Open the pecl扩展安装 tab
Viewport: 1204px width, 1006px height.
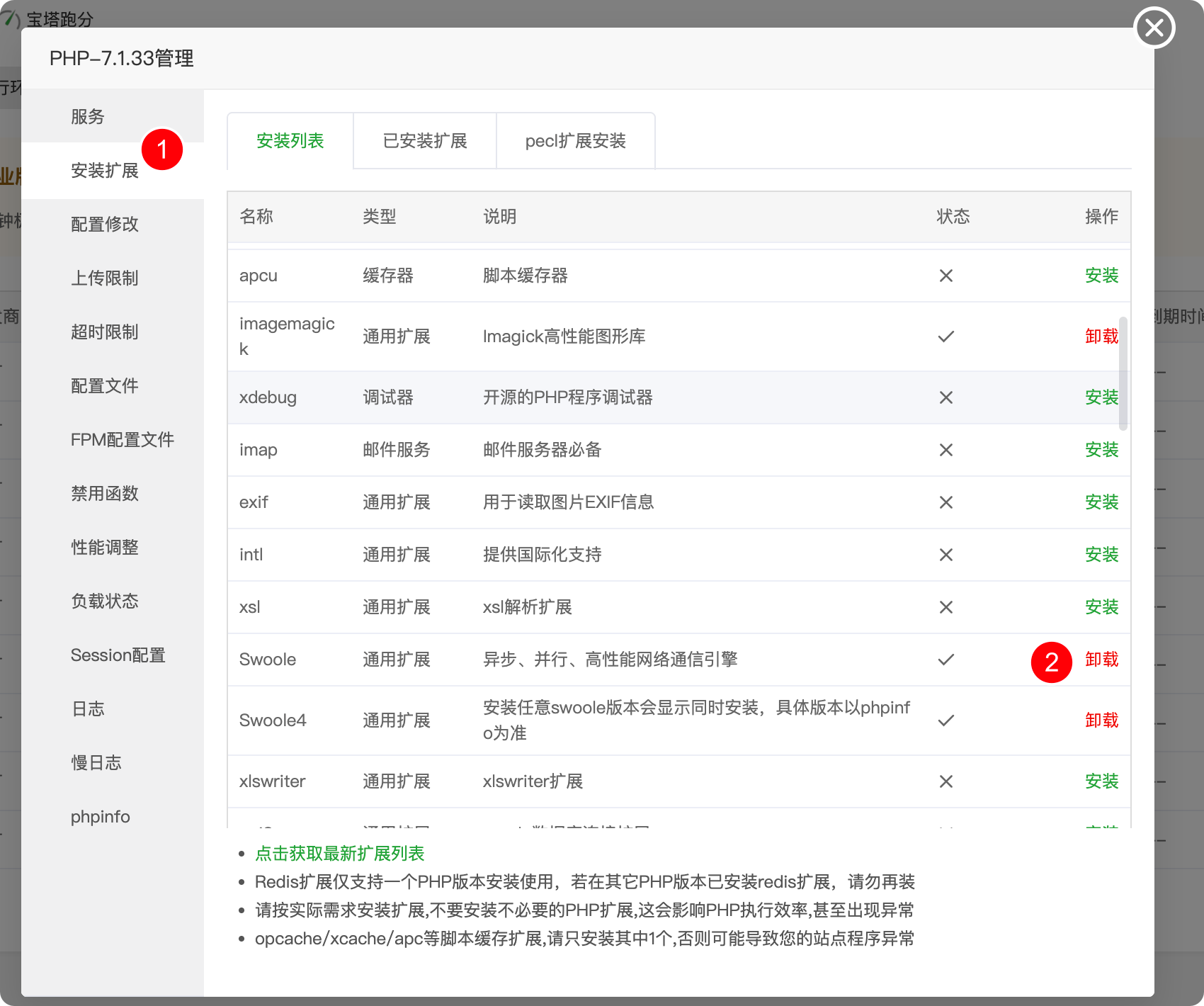point(576,141)
